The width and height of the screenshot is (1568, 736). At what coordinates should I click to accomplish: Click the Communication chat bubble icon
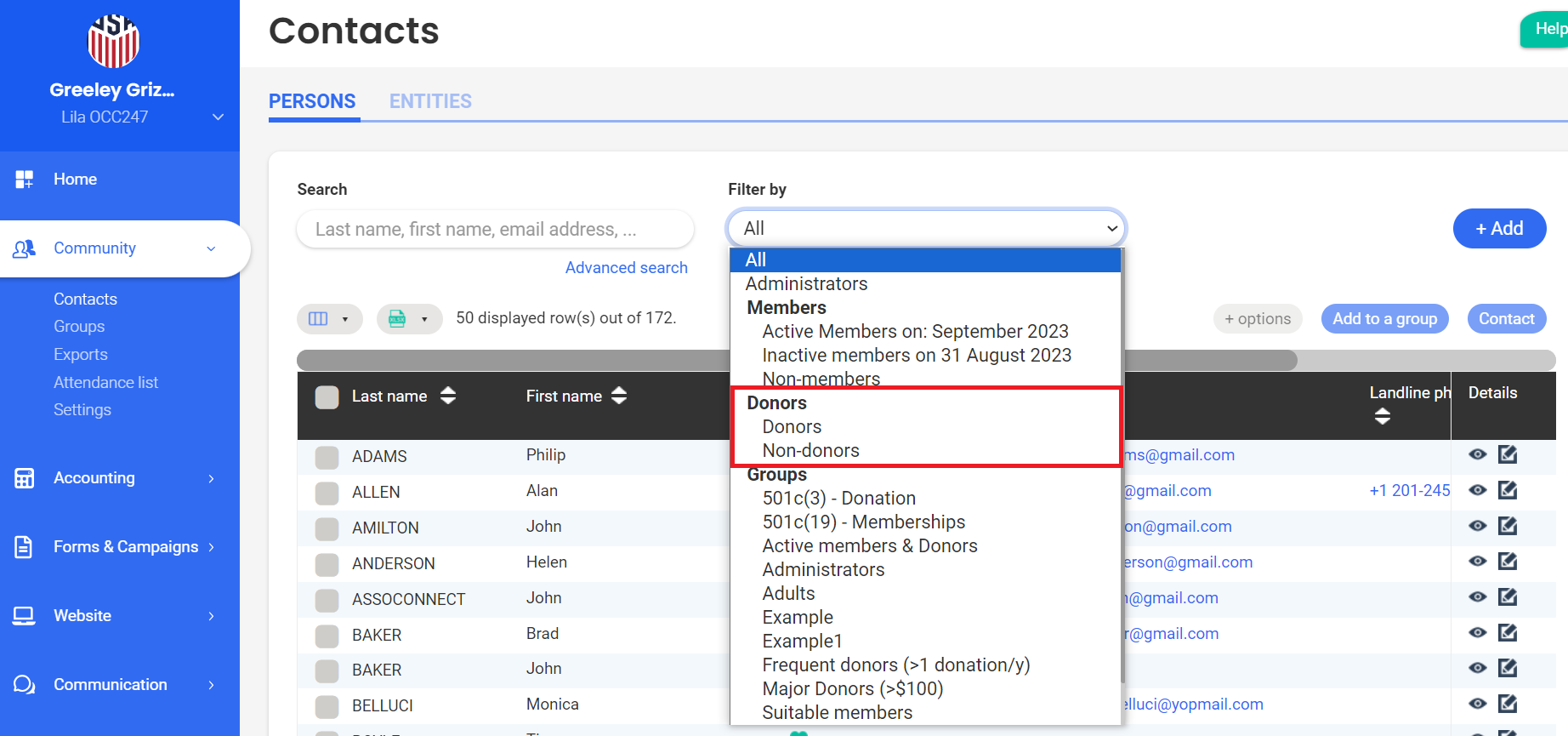coord(24,685)
